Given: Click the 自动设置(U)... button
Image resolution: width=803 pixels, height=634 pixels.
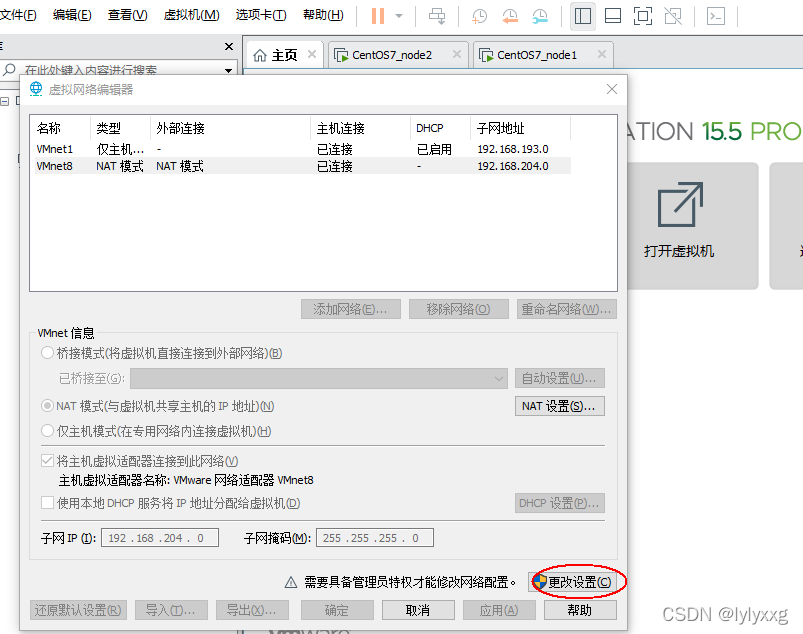Looking at the screenshot, I should (x=559, y=378).
